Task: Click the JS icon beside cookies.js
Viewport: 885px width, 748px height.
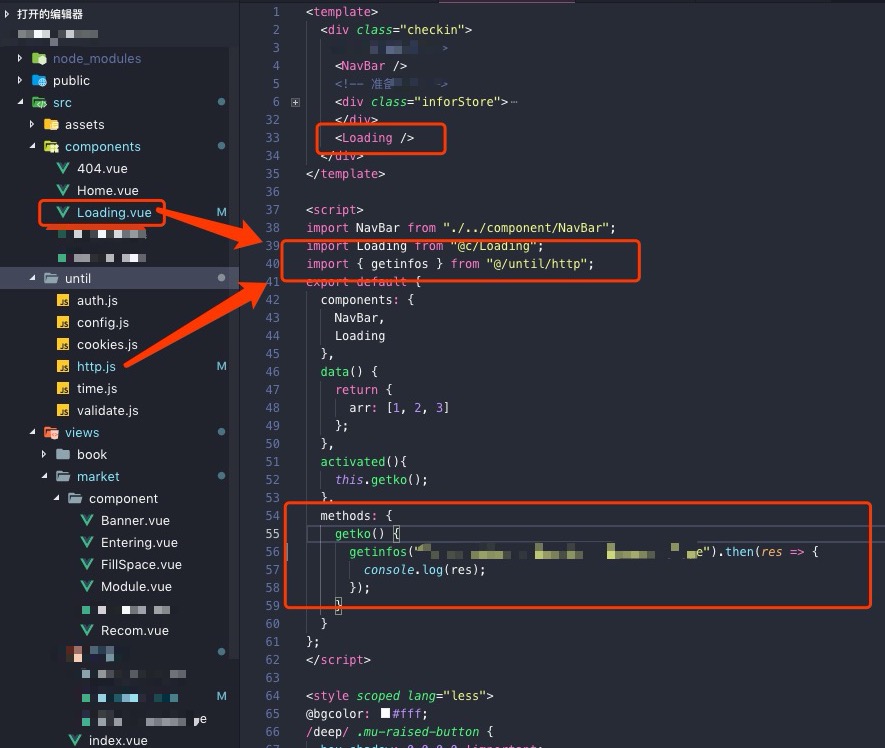Action: click(63, 344)
